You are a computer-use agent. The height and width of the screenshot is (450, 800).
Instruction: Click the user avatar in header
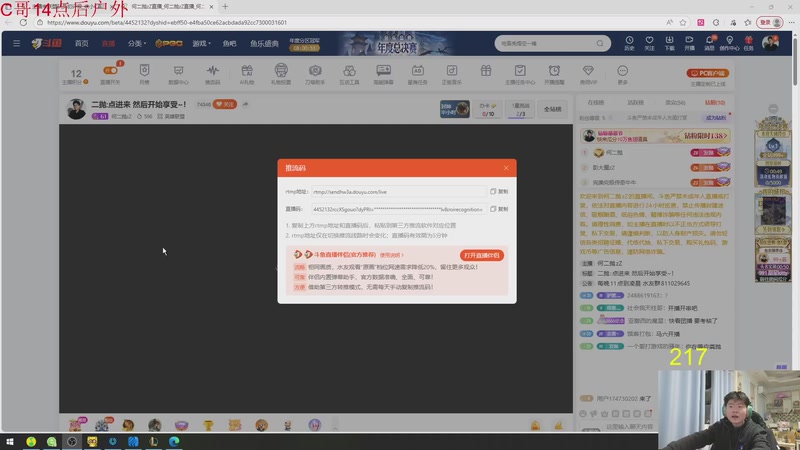[x=770, y=43]
